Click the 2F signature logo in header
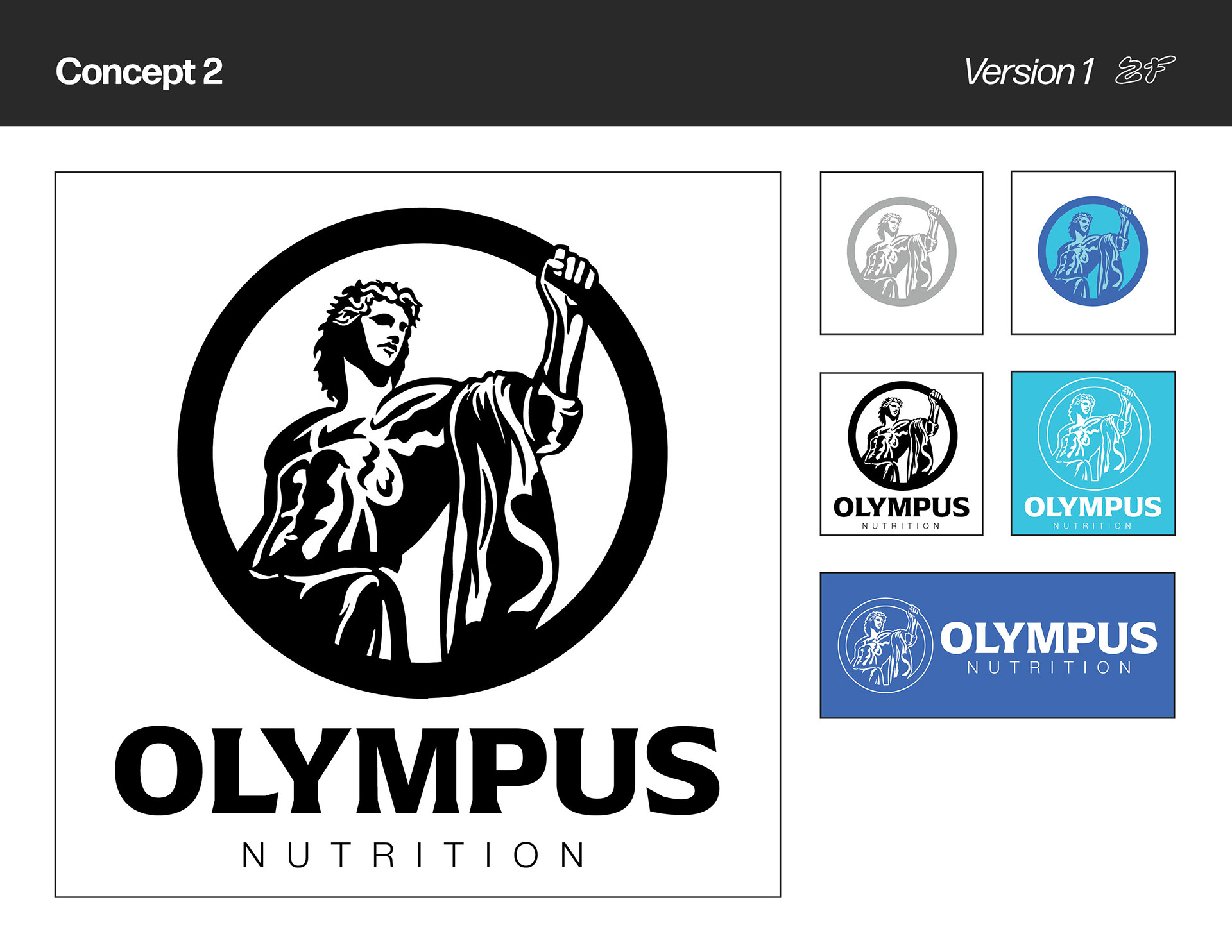Viewport: 1232px width, 952px height. click(1145, 70)
